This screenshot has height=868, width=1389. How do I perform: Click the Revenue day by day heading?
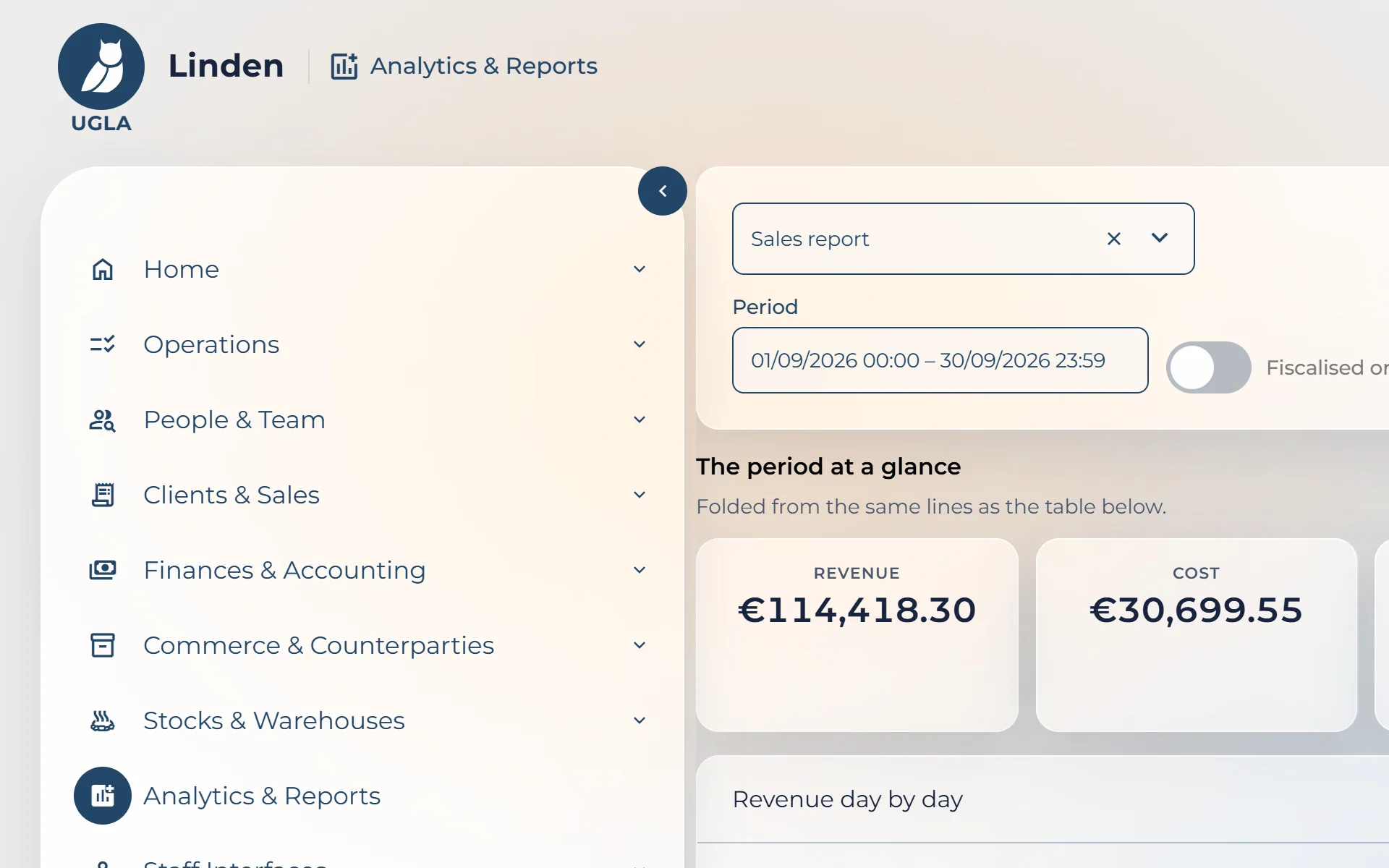pyautogui.click(x=847, y=799)
